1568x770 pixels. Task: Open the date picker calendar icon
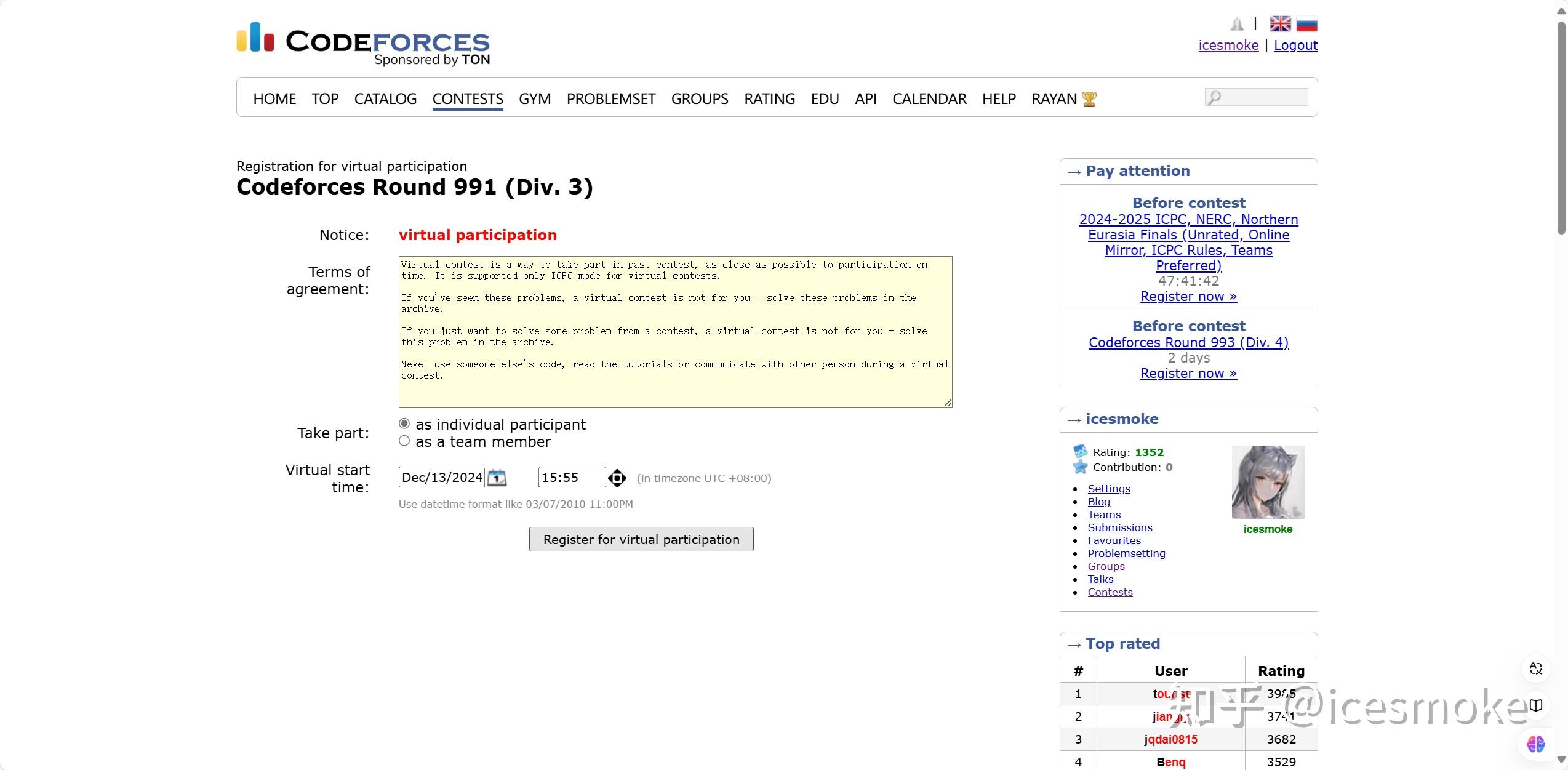pos(497,478)
